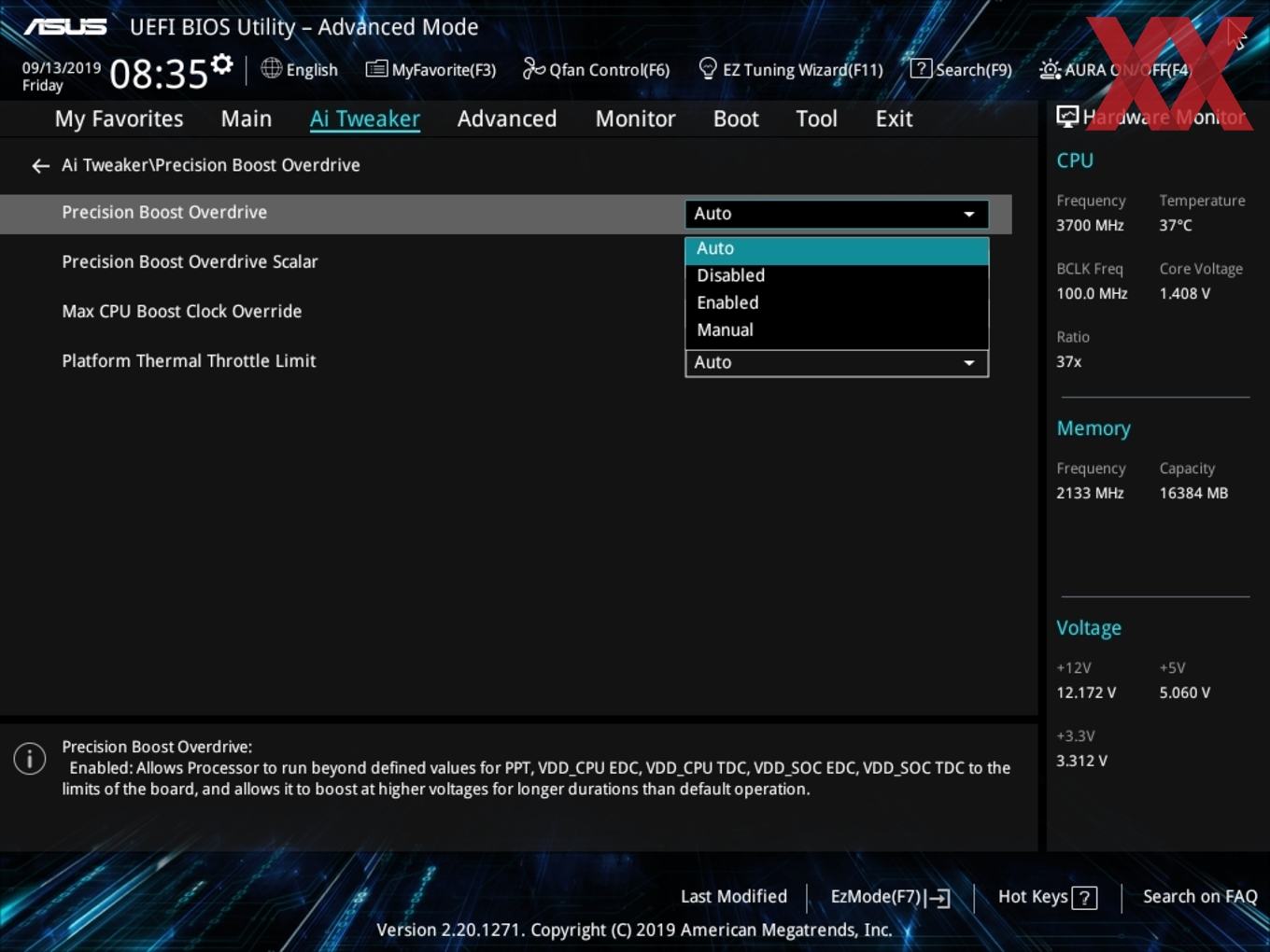This screenshot has height=952, width=1270.
Task: Open the My Favorites tab
Action: [119, 119]
